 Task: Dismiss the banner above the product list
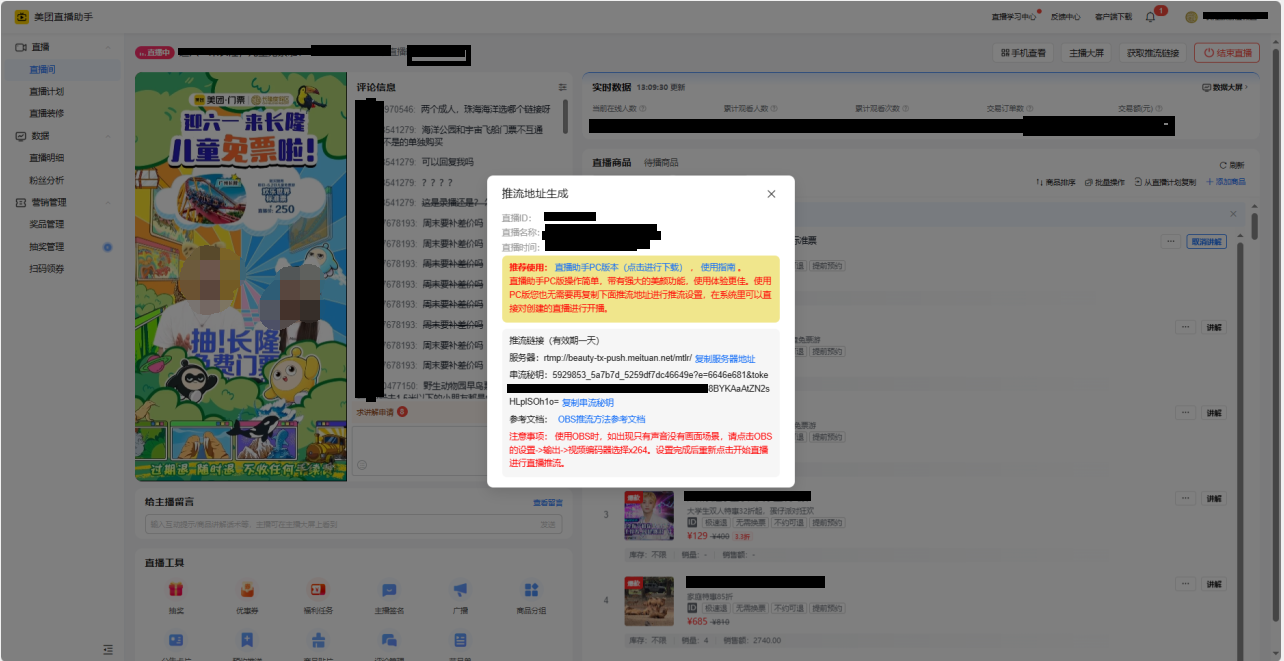coord(1232,213)
